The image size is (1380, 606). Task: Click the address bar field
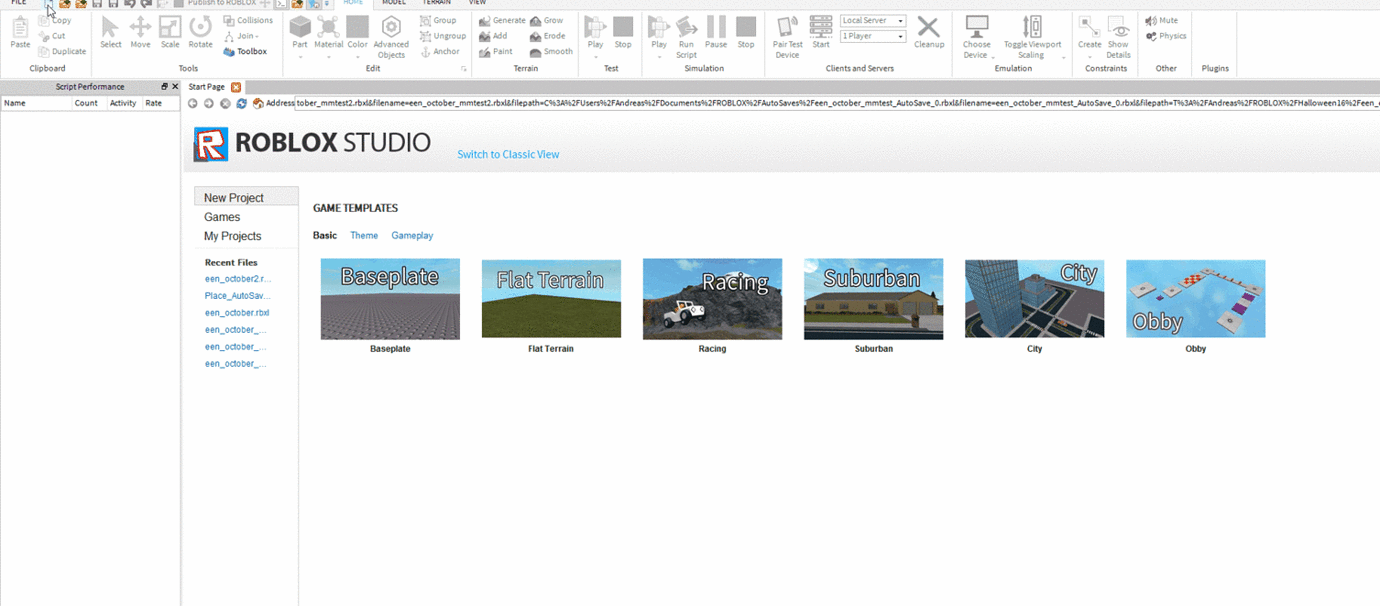tap(837, 103)
